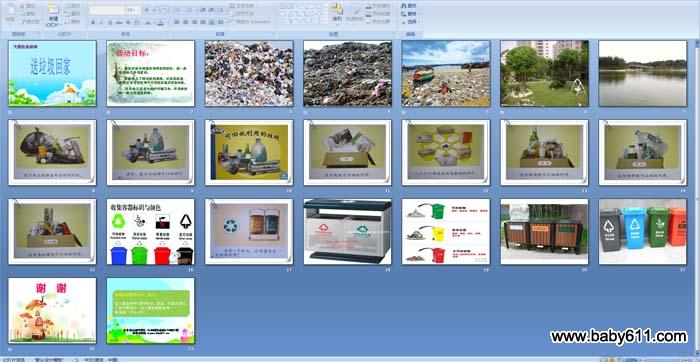Click the Replace icon in the editing group
Screen dimensions: 700x362
click(x=409, y=13)
